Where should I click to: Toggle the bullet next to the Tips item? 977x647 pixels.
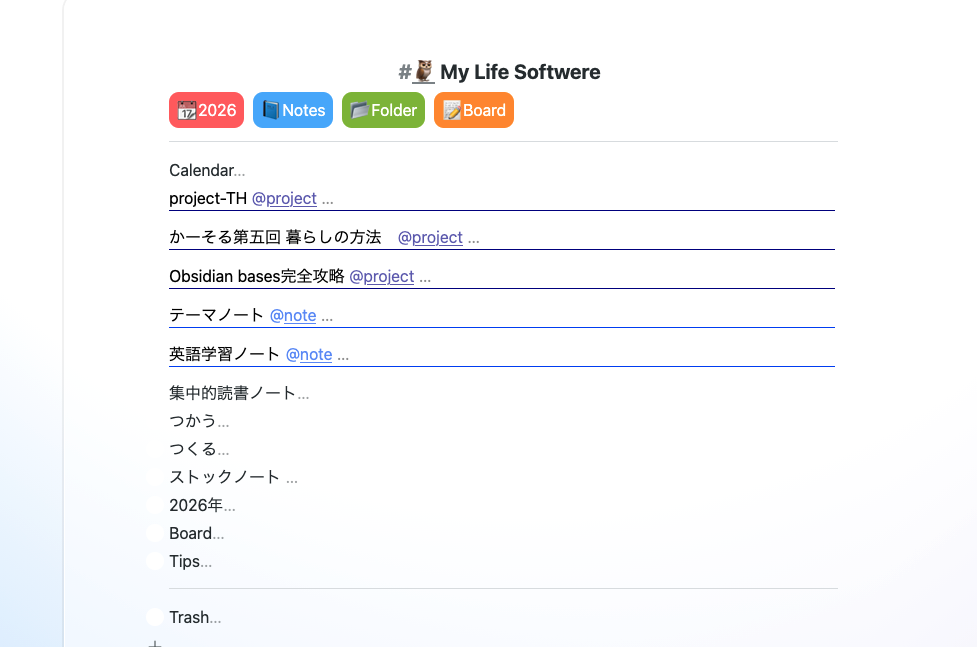(155, 561)
